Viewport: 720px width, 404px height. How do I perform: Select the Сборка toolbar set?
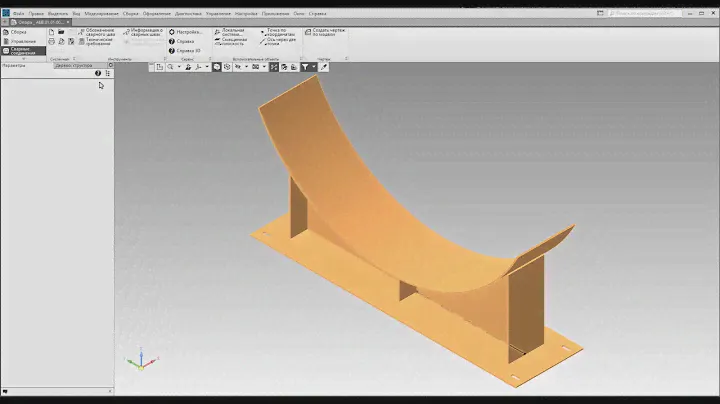pos(18,32)
